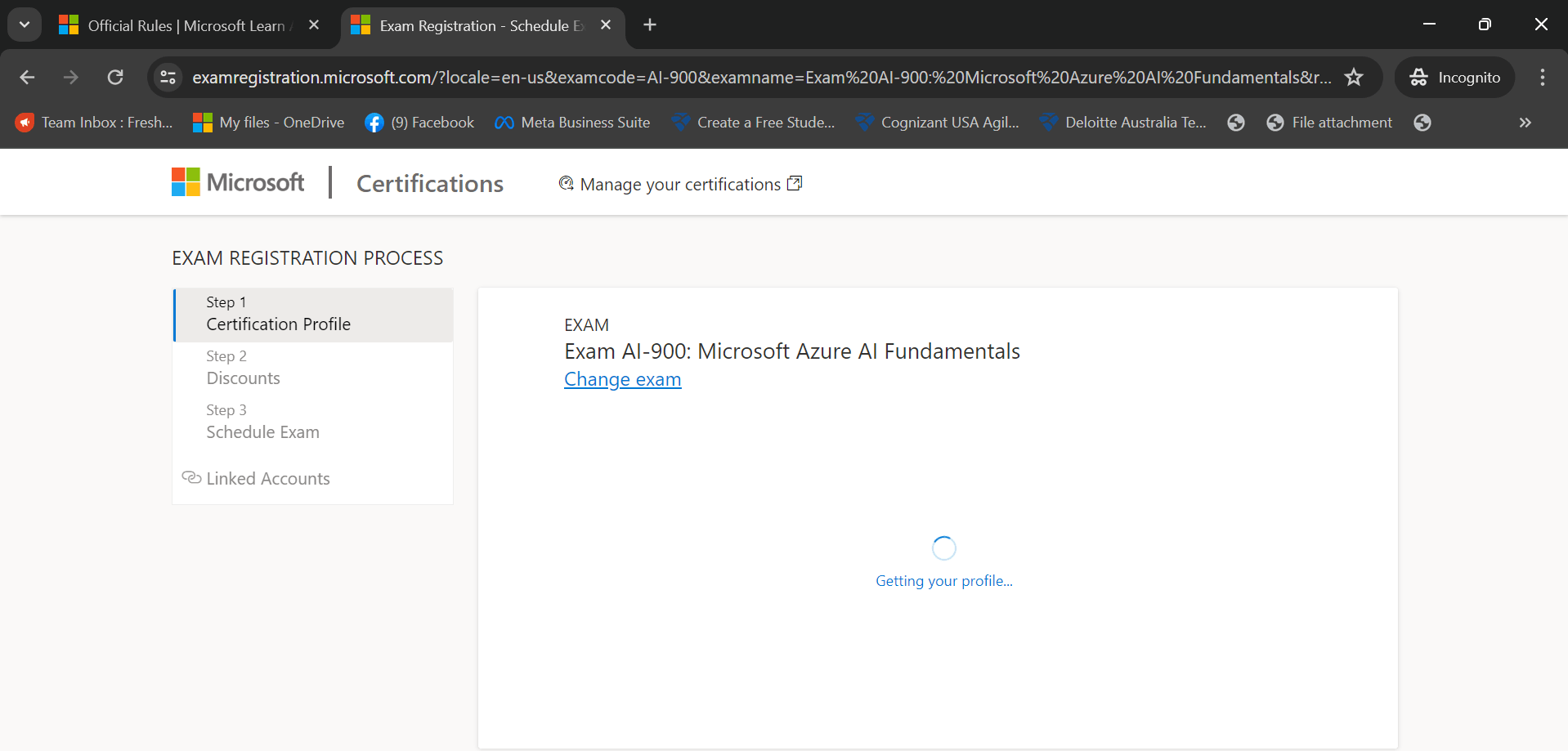
Task: Open My files - OneDrive bookmark
Action: coord(269,123)
